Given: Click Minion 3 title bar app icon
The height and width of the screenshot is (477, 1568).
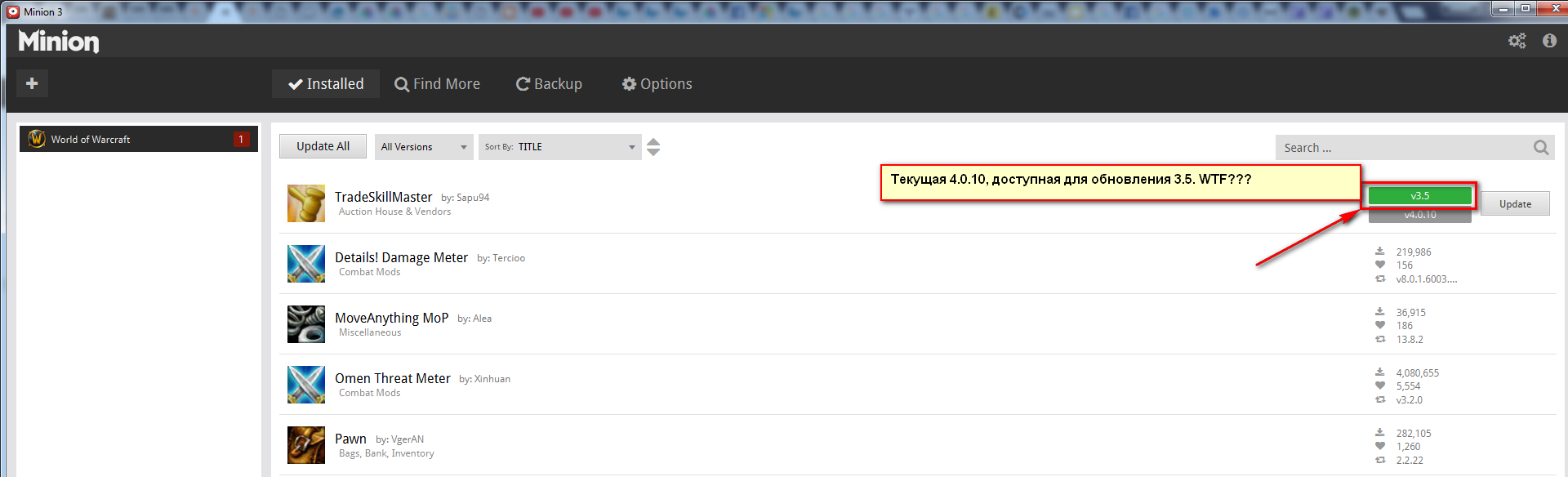Looking at the screenshot, I should (13, 11).
